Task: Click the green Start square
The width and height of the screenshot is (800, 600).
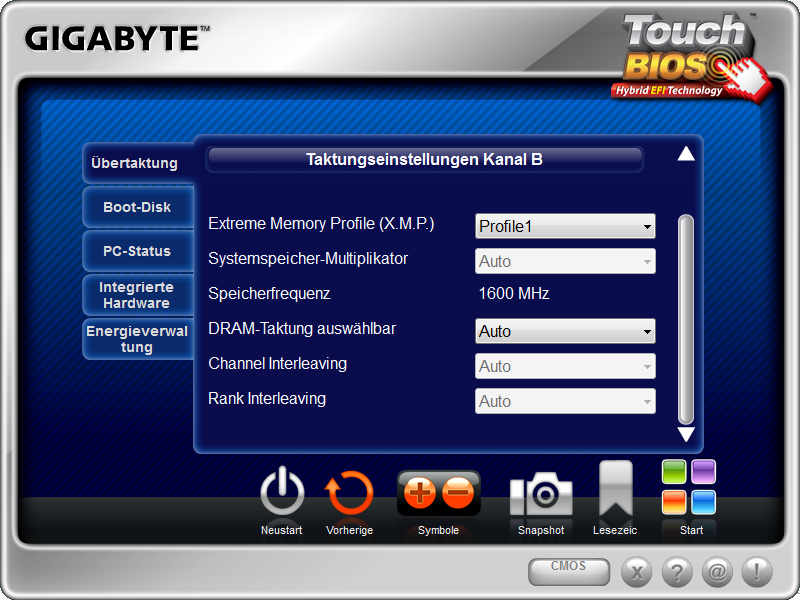Action: (x=674, y=471)
